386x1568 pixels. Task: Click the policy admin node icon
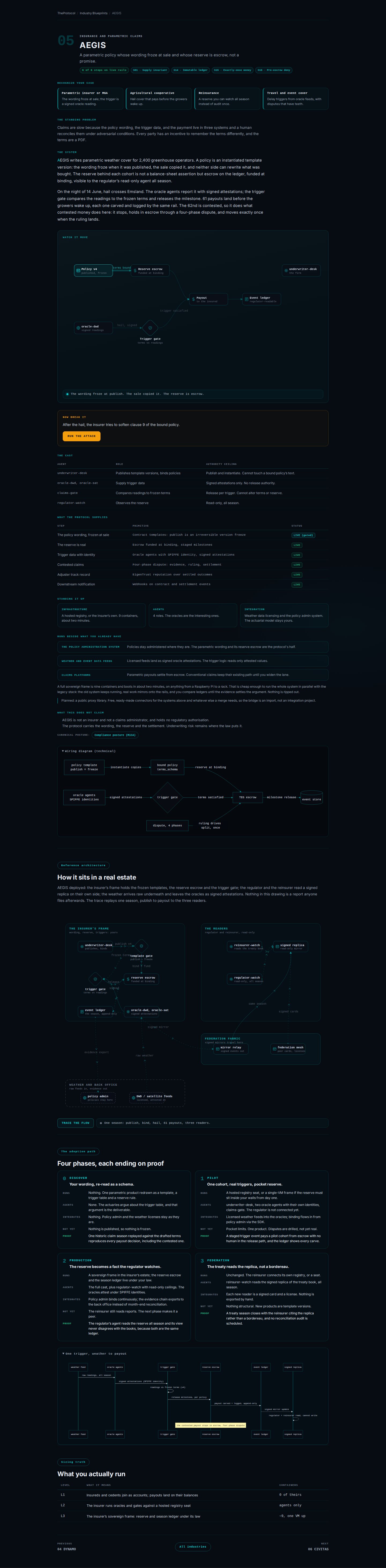(84, 1097)
